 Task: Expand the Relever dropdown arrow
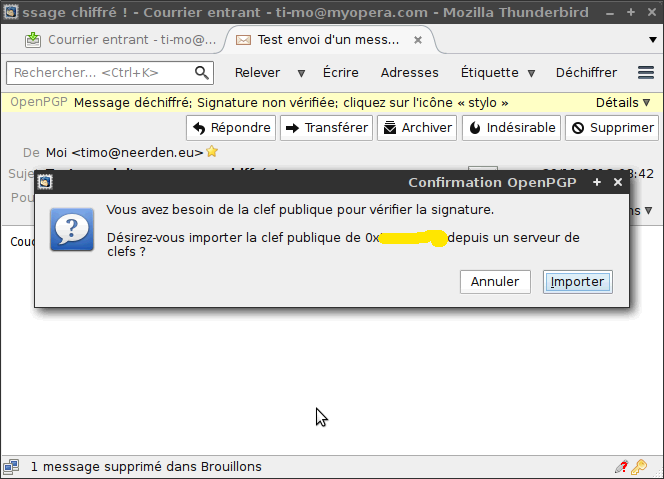click(301, 73)
